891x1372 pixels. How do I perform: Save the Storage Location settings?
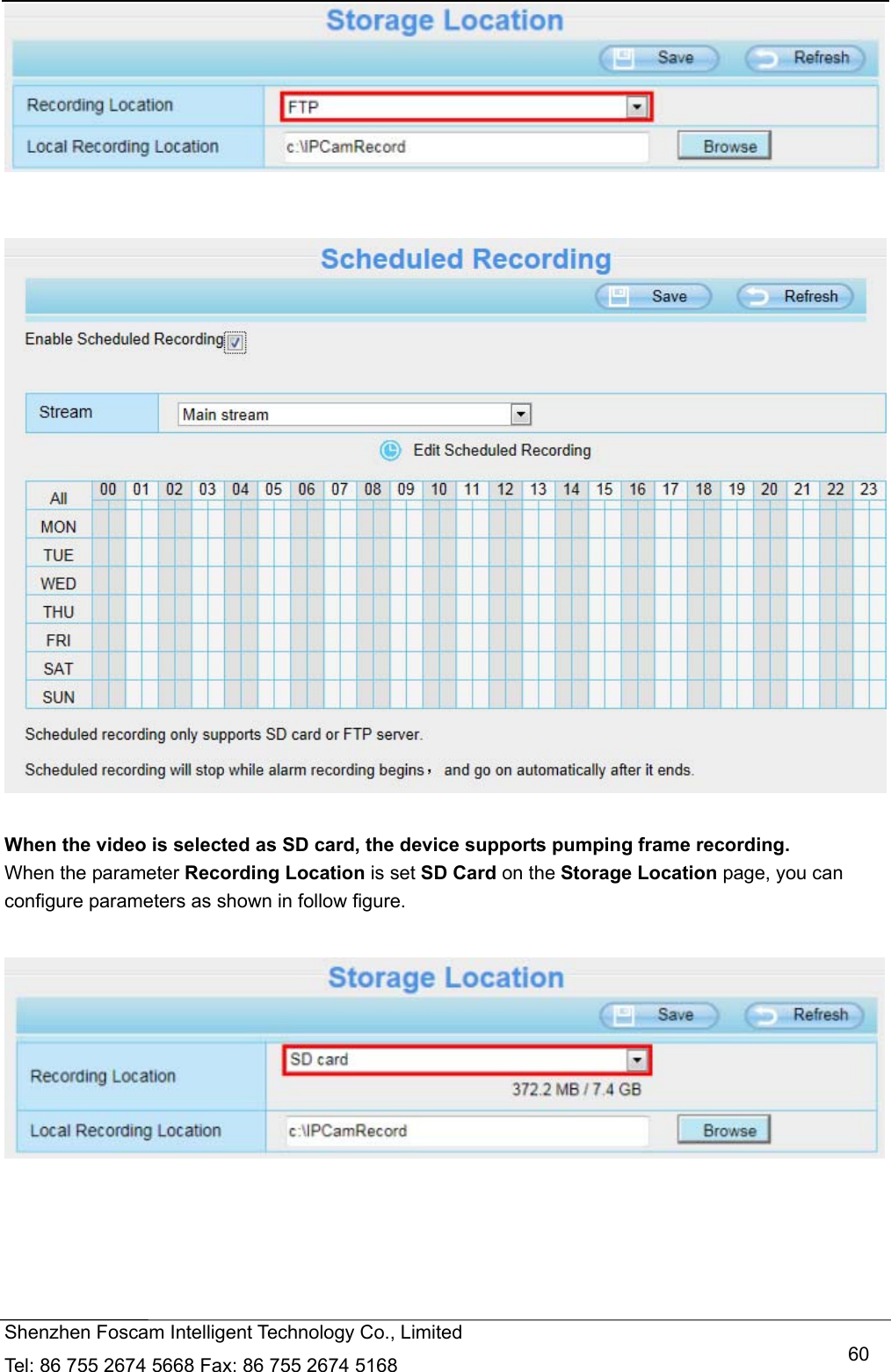tap(659, 58)
